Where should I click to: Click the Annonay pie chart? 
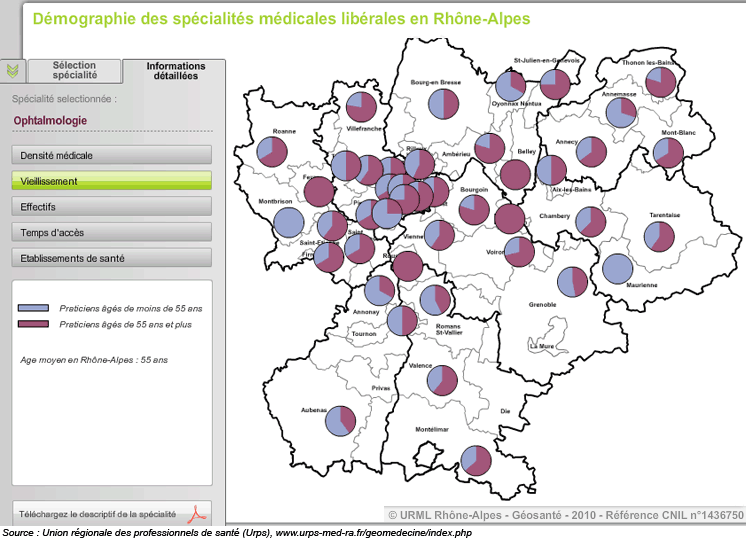click(380, 290)
